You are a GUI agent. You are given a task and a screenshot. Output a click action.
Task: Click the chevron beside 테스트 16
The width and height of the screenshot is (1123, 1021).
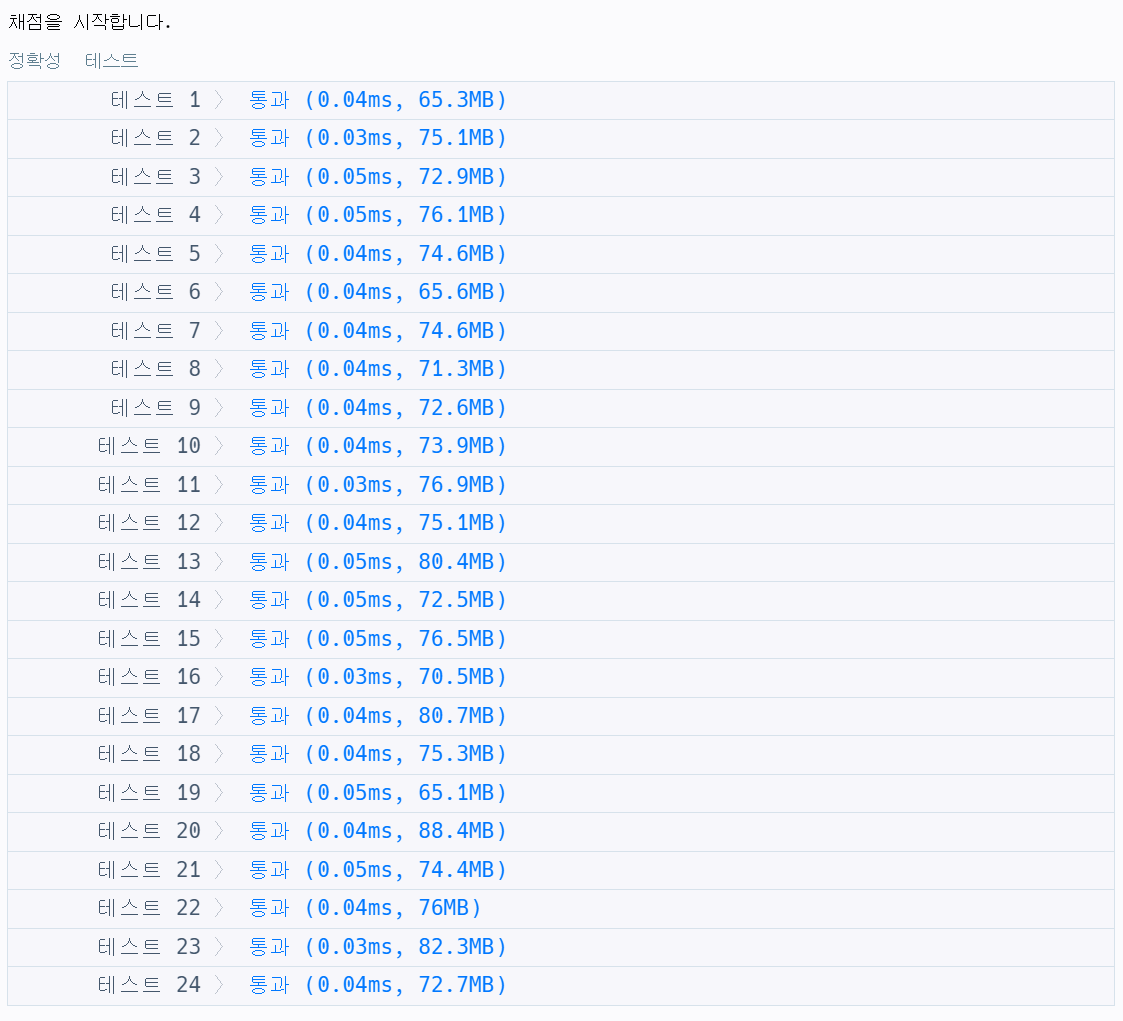click(219, 677)
